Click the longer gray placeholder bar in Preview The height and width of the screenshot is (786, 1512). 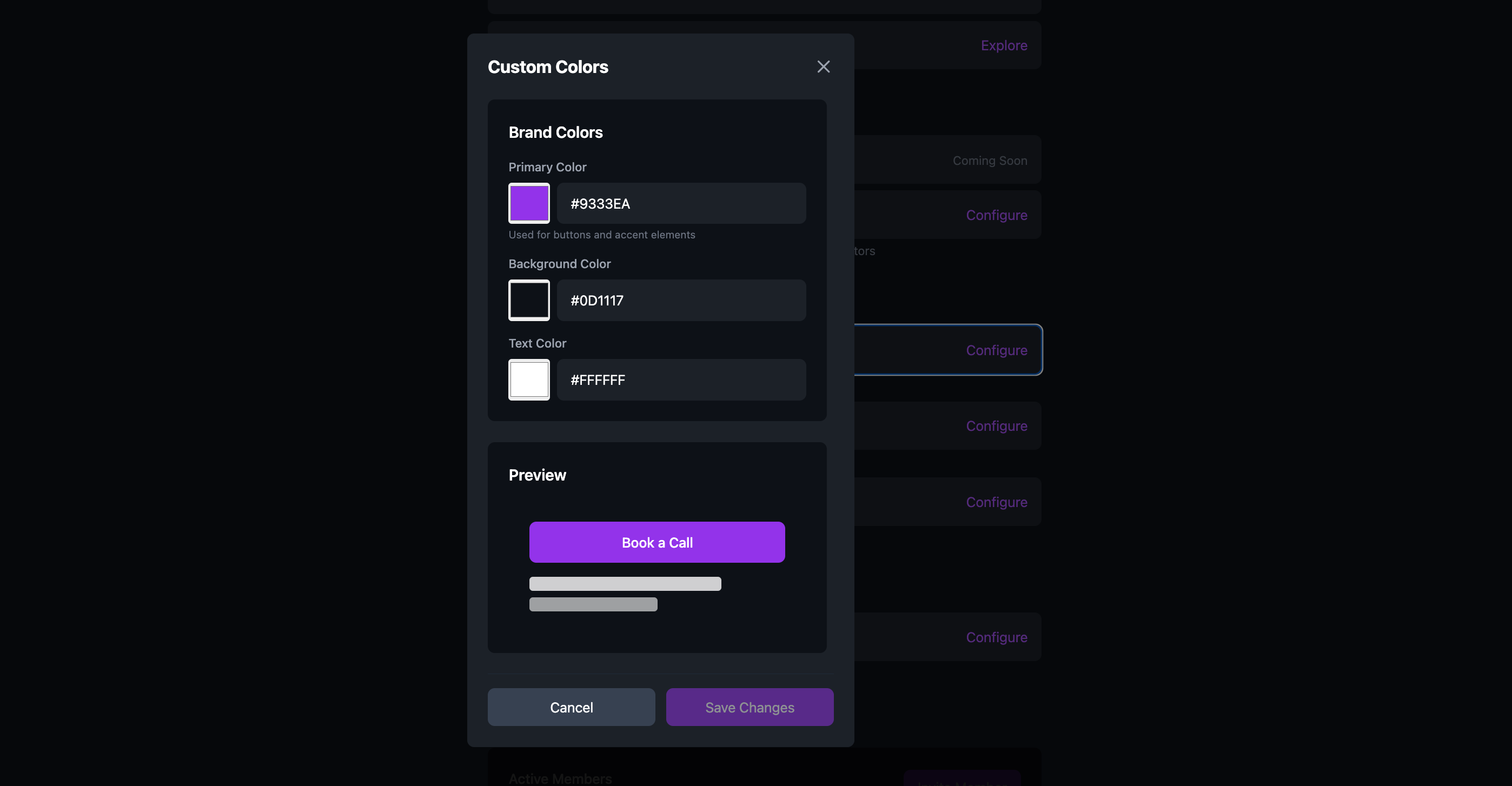[x=625, y=583]
